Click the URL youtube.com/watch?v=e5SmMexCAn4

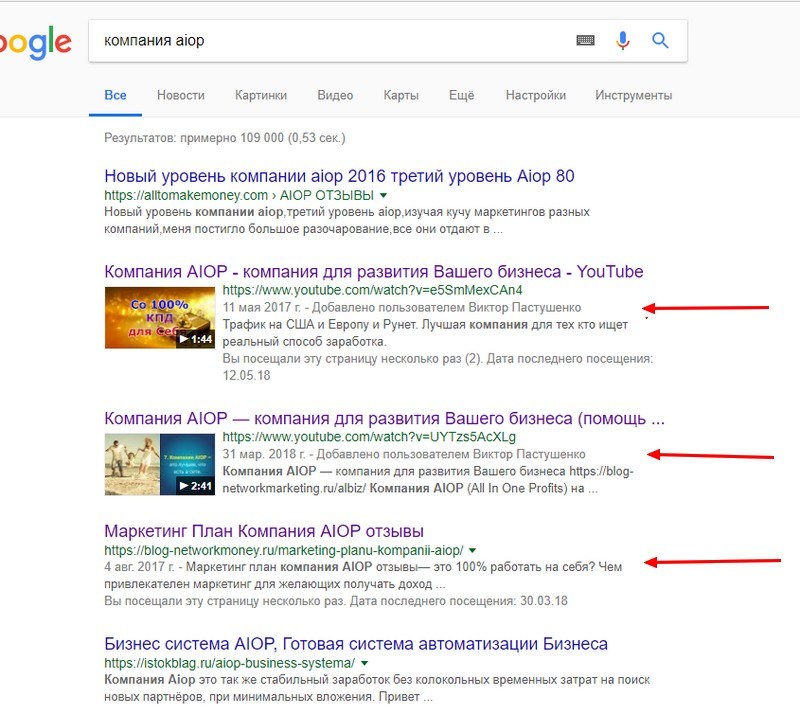372,290
